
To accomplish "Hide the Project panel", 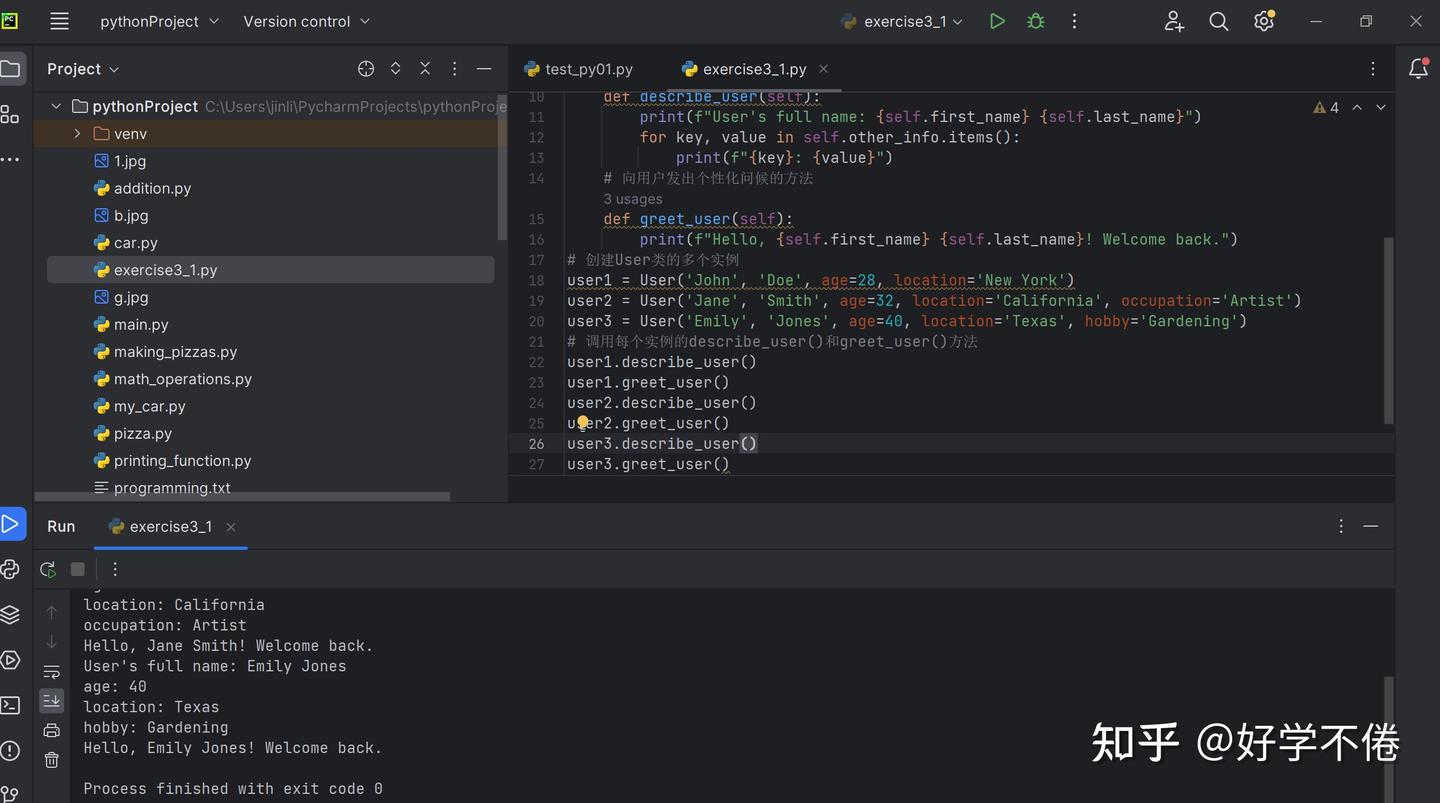I will (x=484, y=68).
